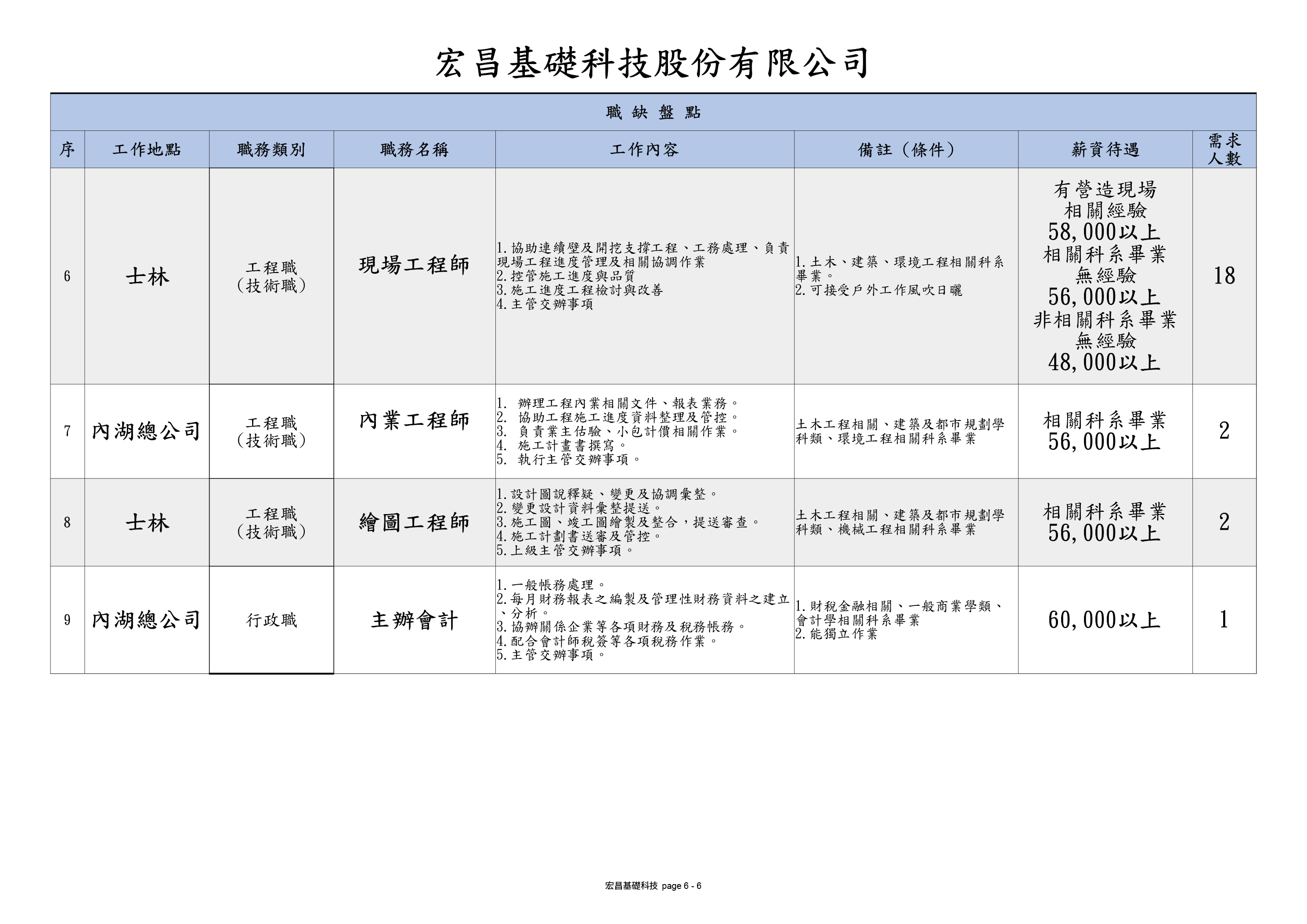1307x924 pixels.
Task: Click 配合會計師稅簽 line
Action: click(x=607, y=641)
